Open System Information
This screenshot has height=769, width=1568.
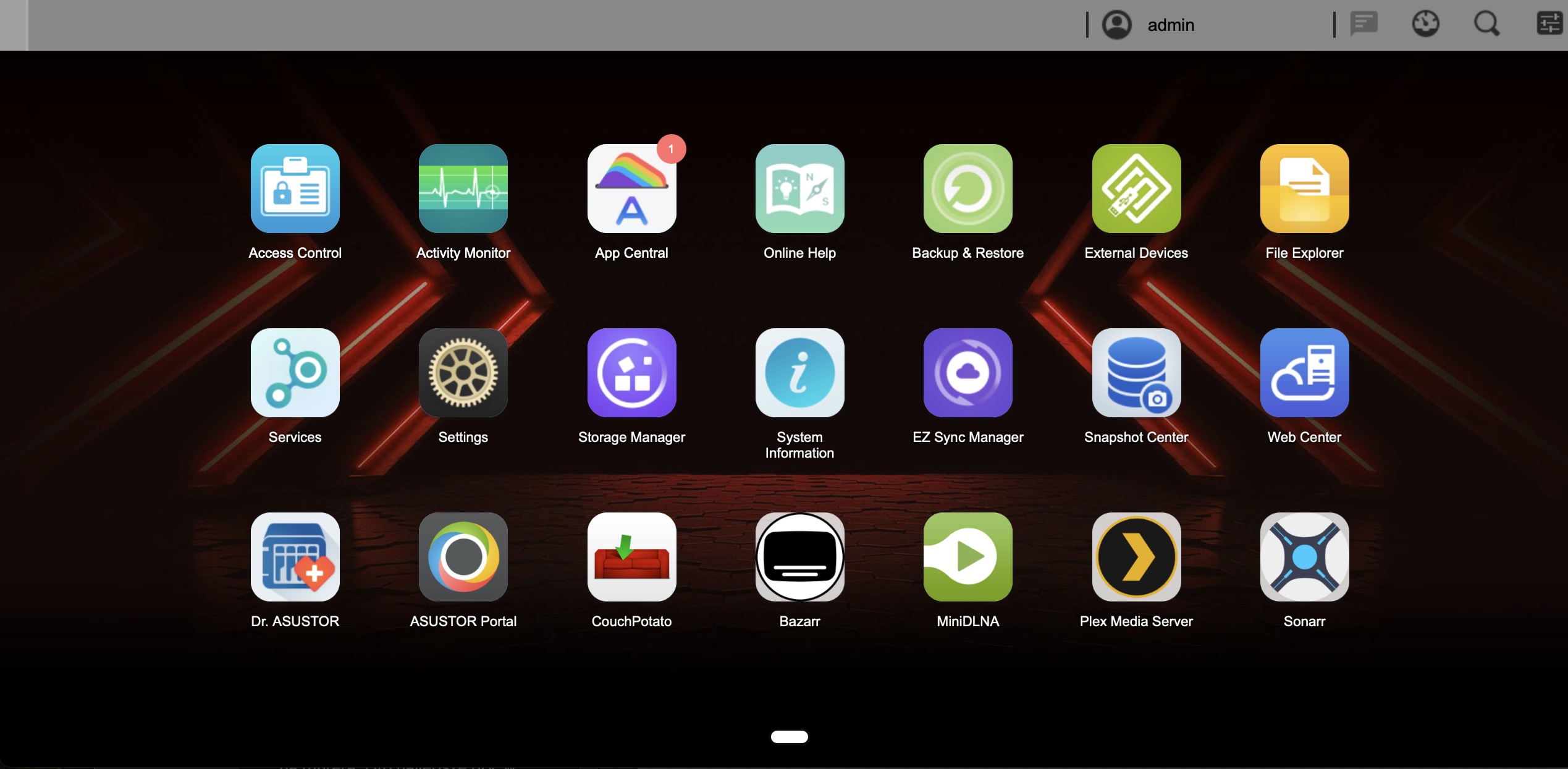800,373
